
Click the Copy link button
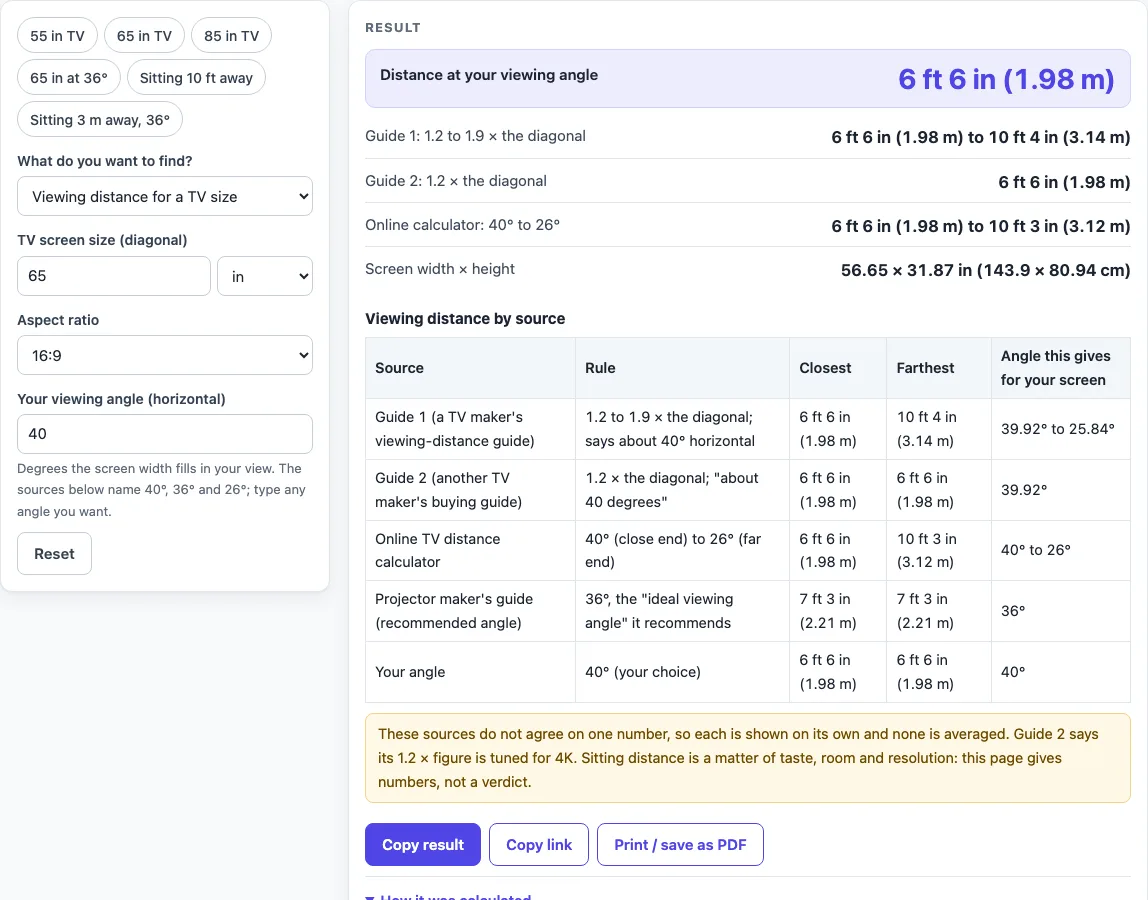[539, 844]
